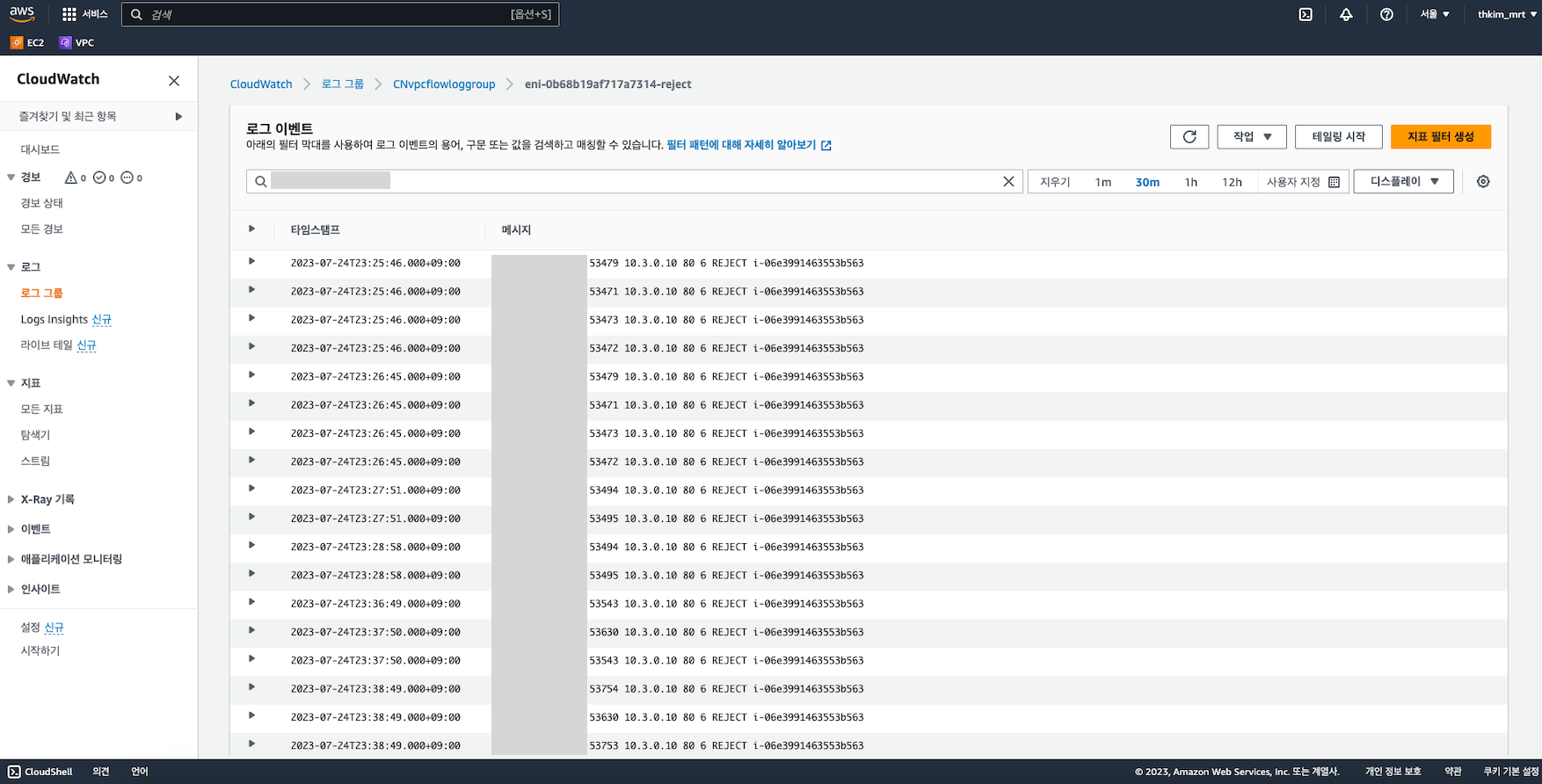Expand the 인사이트 insights section
The width and height of the screenshot is (1542, 784).
11,589
